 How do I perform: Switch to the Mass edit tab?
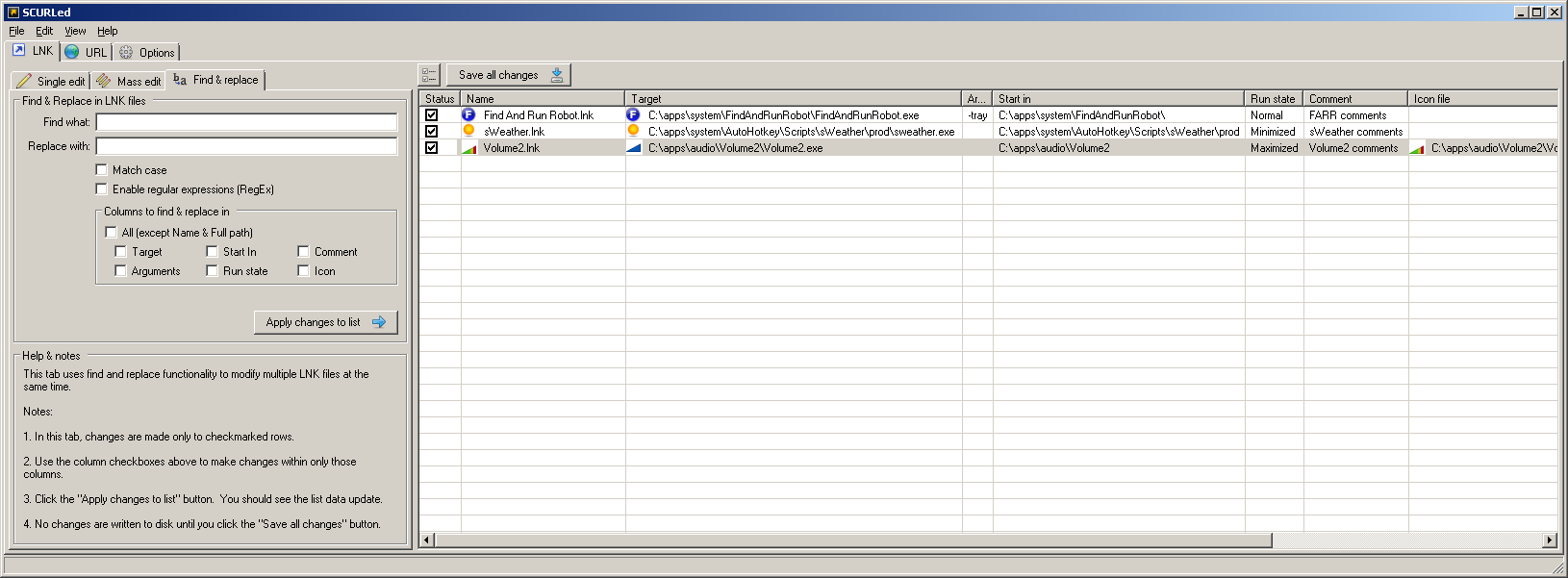pyautogui.click(x=128, y=81)
